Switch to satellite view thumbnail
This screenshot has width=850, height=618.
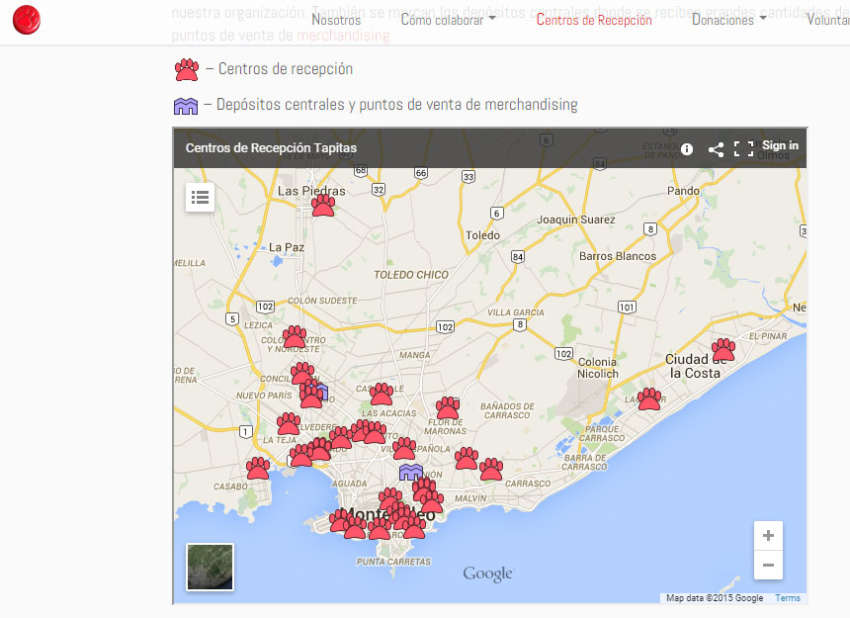click(x=210, y=567)
